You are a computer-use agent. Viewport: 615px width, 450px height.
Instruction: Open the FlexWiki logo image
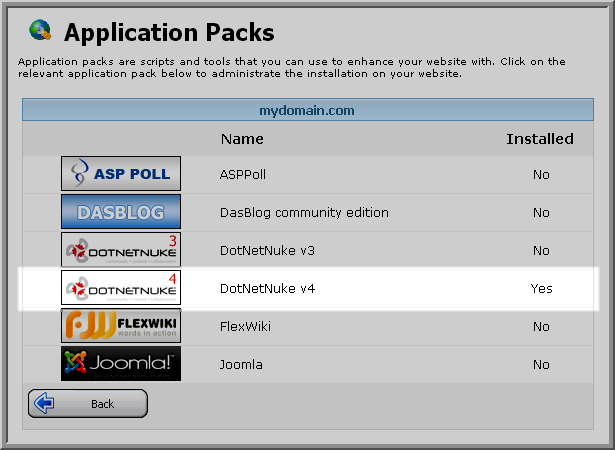click(x=121, y=326)
